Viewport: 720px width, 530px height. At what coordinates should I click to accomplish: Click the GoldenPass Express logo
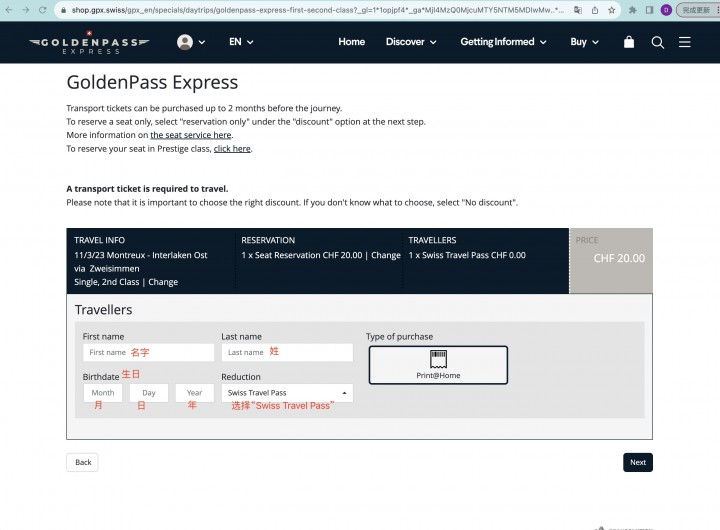[90, 43]
